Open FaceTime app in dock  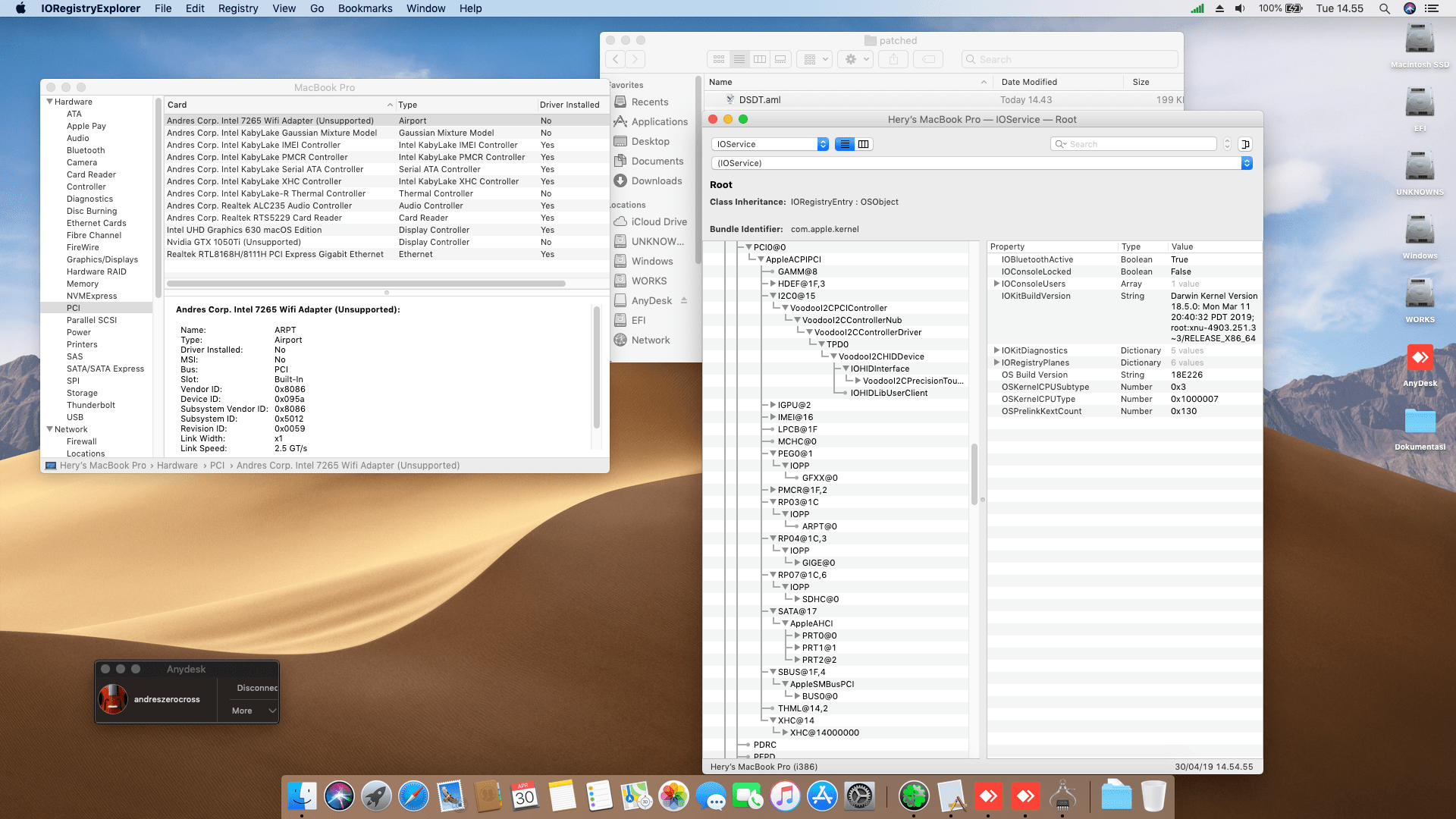tap(748, 796)
